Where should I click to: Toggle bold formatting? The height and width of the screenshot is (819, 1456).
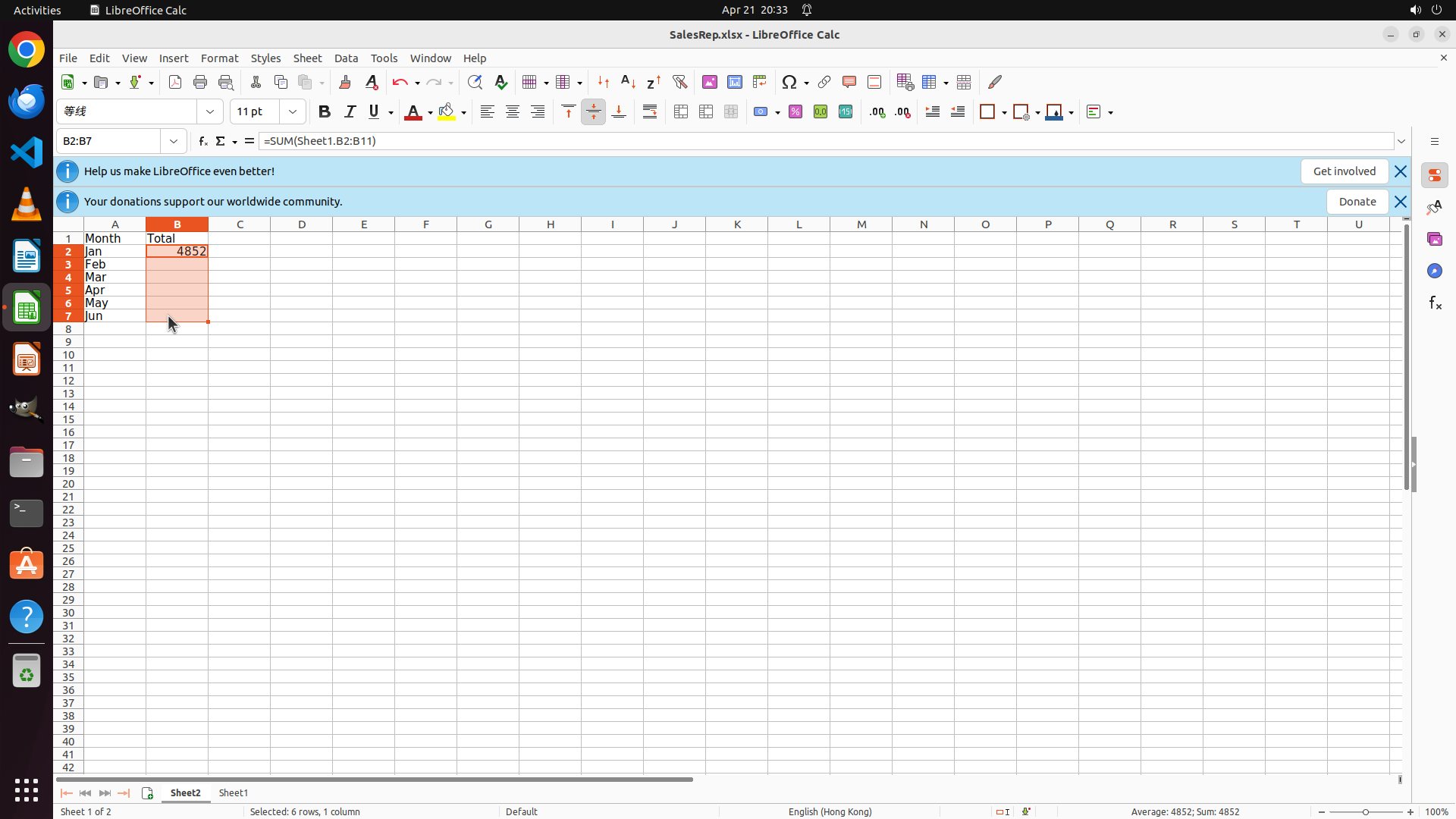click(325, 112)
